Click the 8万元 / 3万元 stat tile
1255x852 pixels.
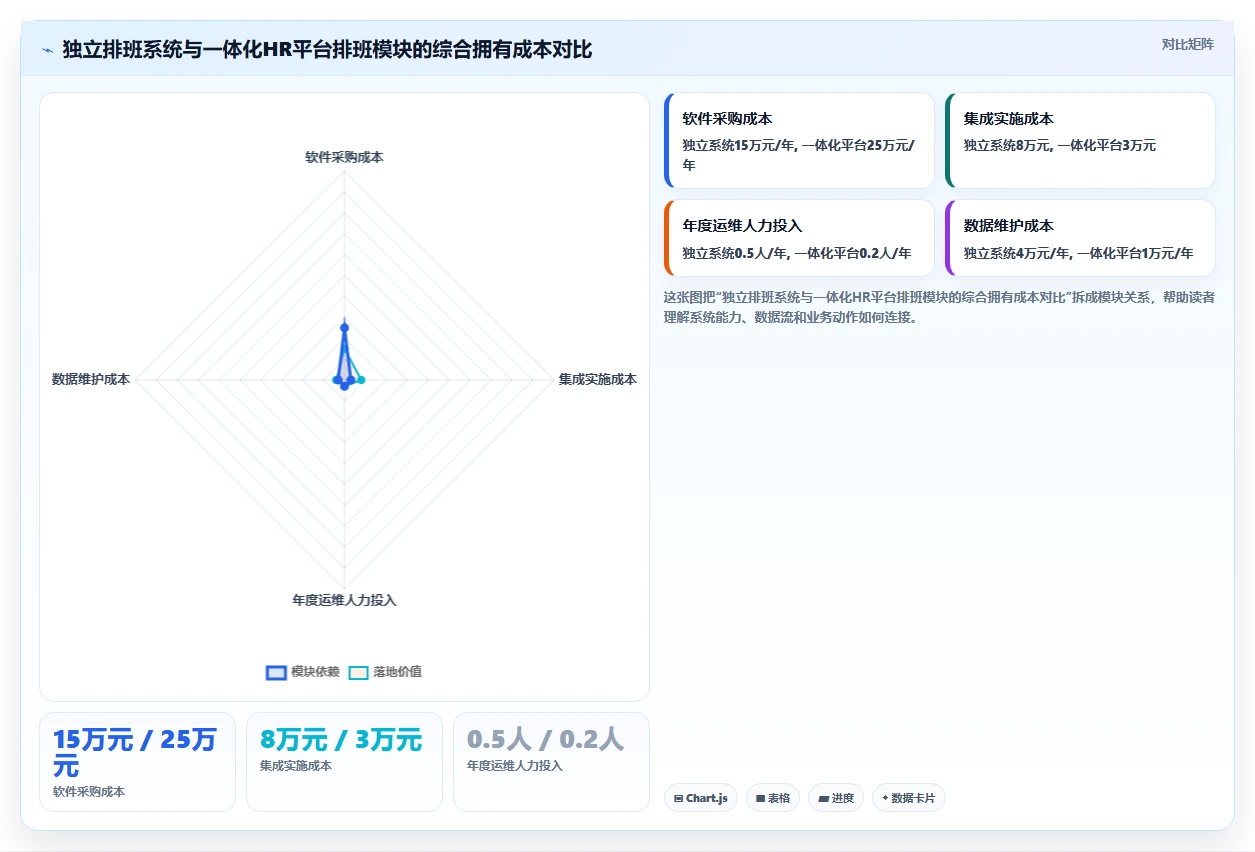tap(344, 762)
